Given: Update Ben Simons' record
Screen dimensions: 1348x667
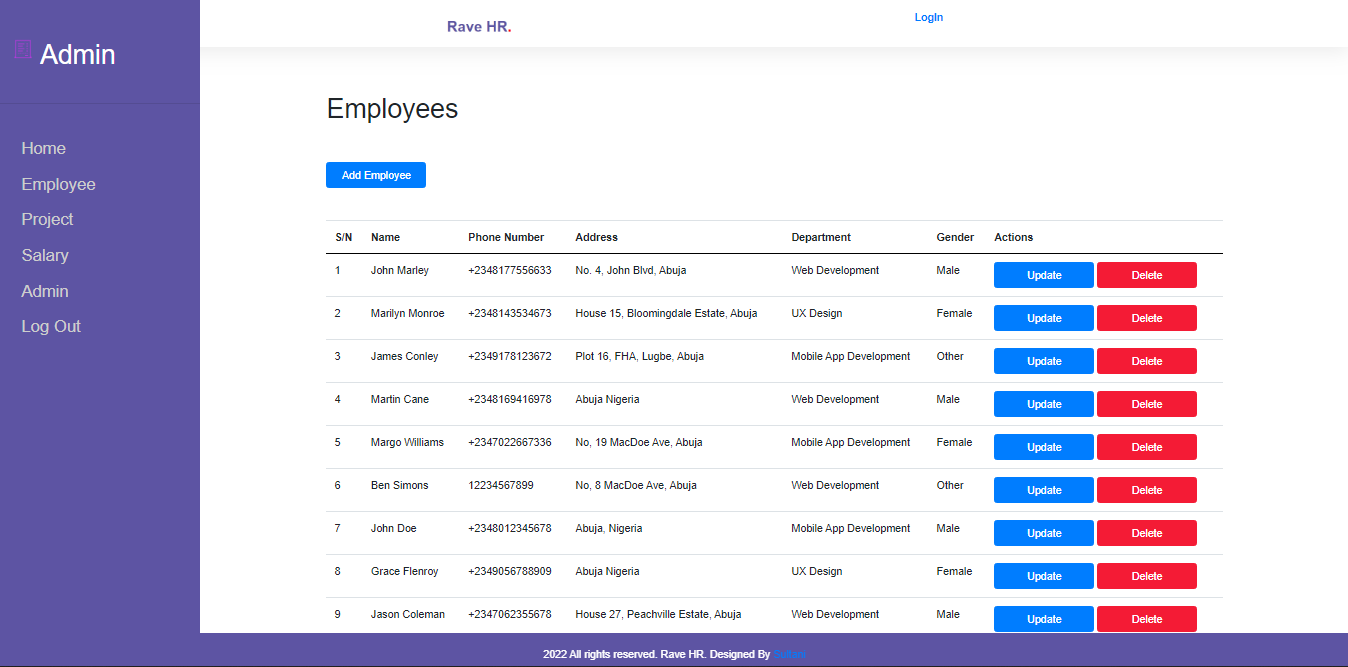Looking at the screenshot, I should (1044, 490).
